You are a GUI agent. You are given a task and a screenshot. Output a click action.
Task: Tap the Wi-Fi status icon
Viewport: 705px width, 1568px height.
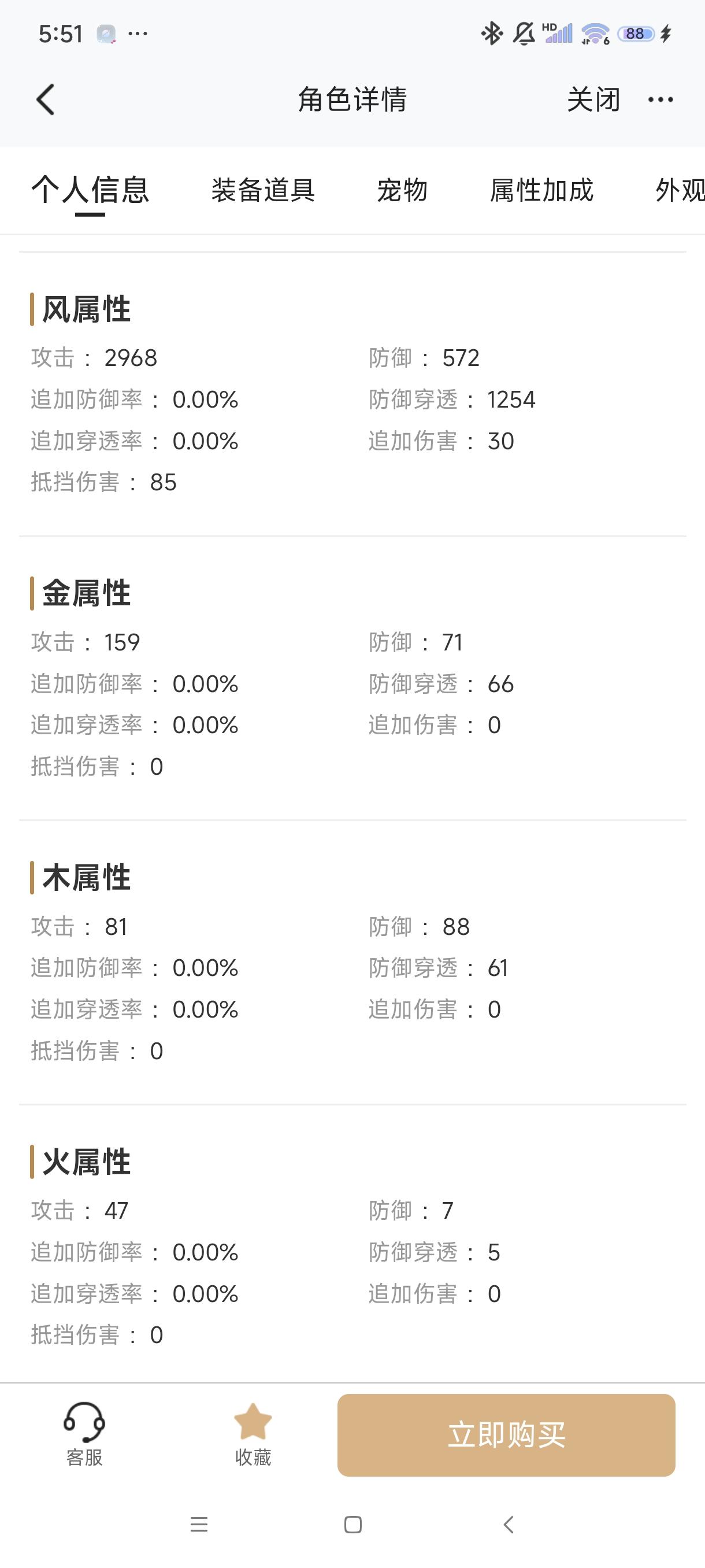pyautogui.click(x=596, y=34)
